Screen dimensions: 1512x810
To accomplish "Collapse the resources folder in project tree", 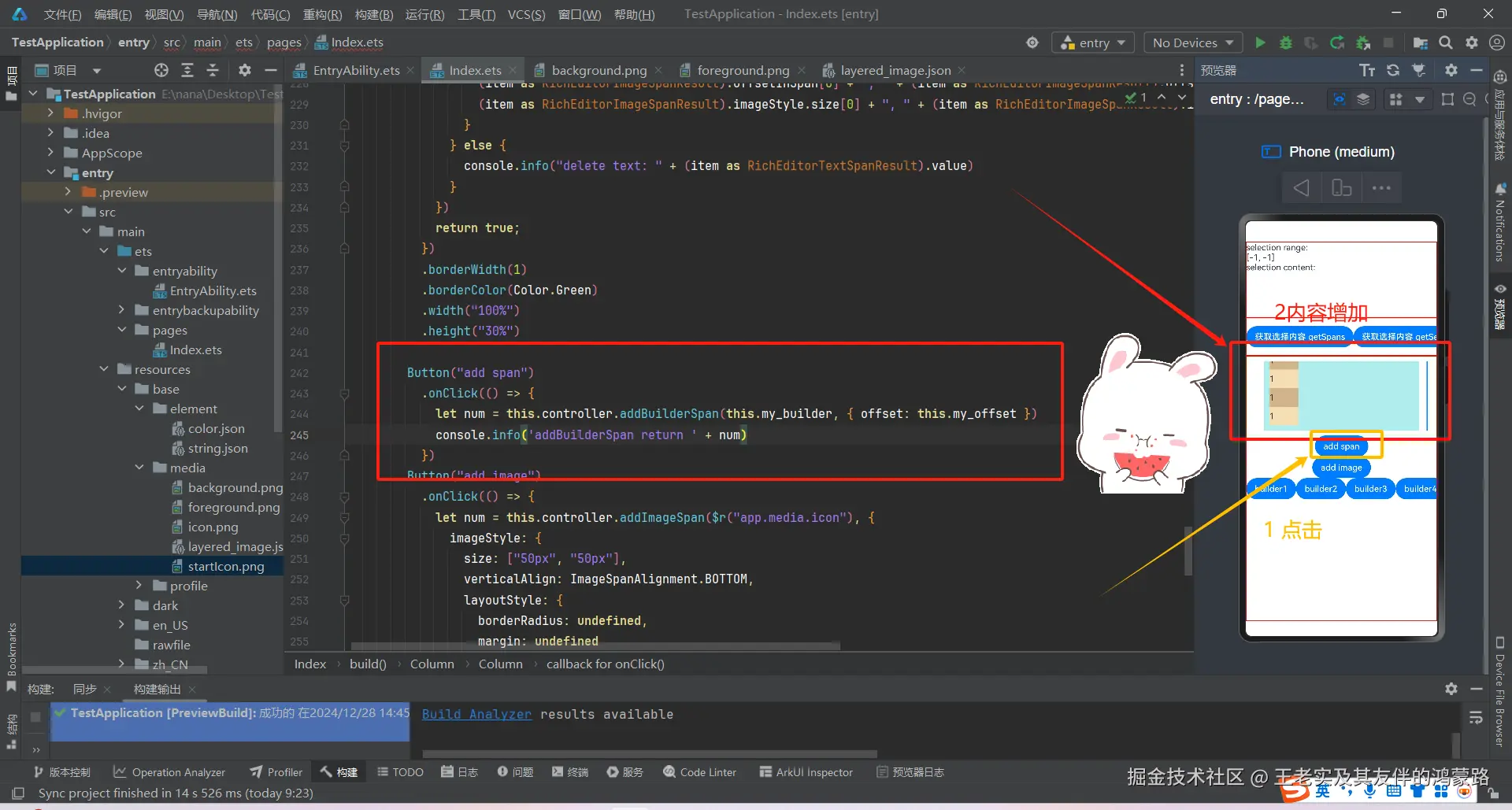I will (105, 368).
